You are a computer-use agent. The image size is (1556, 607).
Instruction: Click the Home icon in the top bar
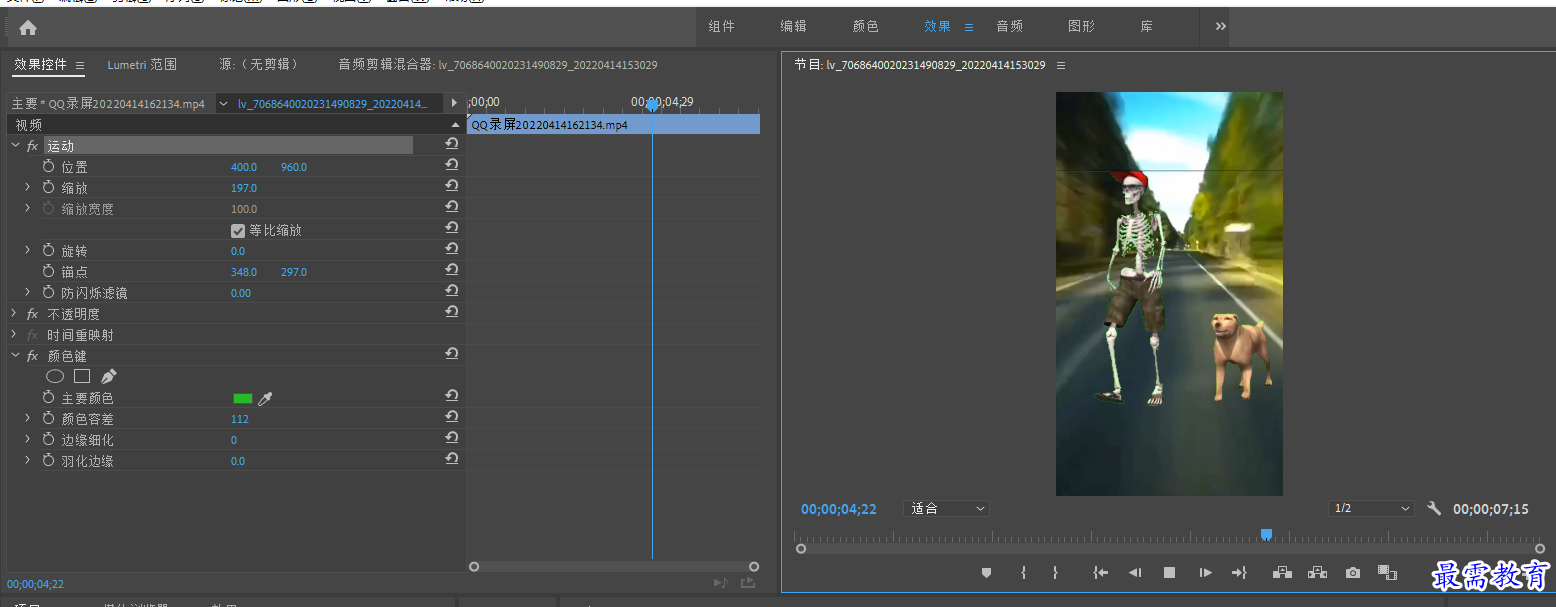(28, 28)
